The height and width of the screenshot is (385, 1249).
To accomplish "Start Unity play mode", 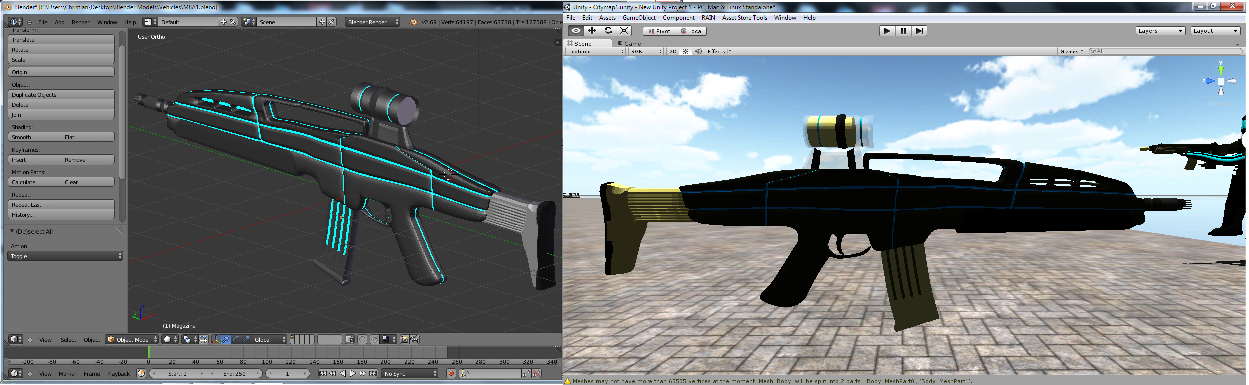I will (x=886, y=31).
